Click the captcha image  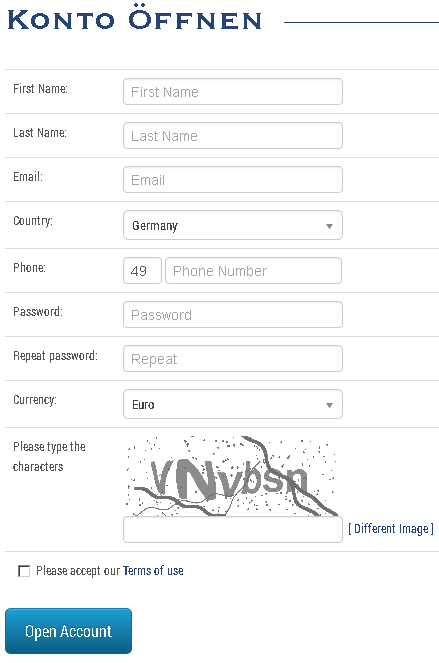click(232, 476)
